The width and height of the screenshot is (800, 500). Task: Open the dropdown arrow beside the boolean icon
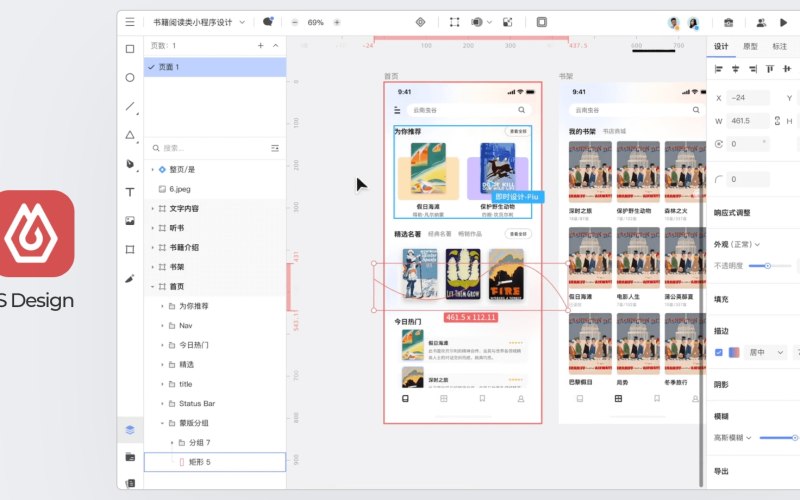(x=489, y=22)
